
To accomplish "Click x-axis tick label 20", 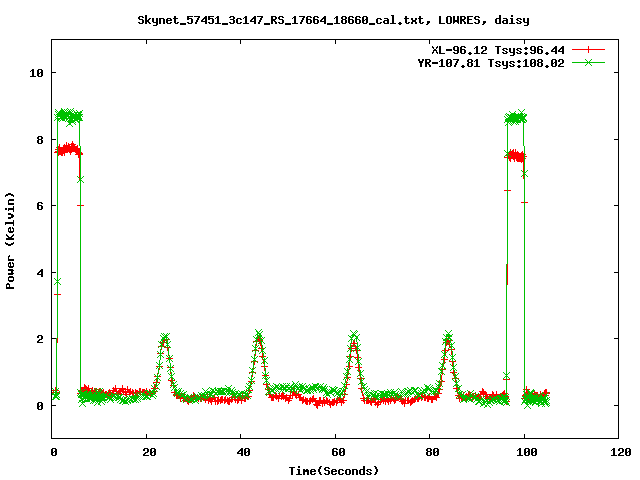I will (149, 452).
